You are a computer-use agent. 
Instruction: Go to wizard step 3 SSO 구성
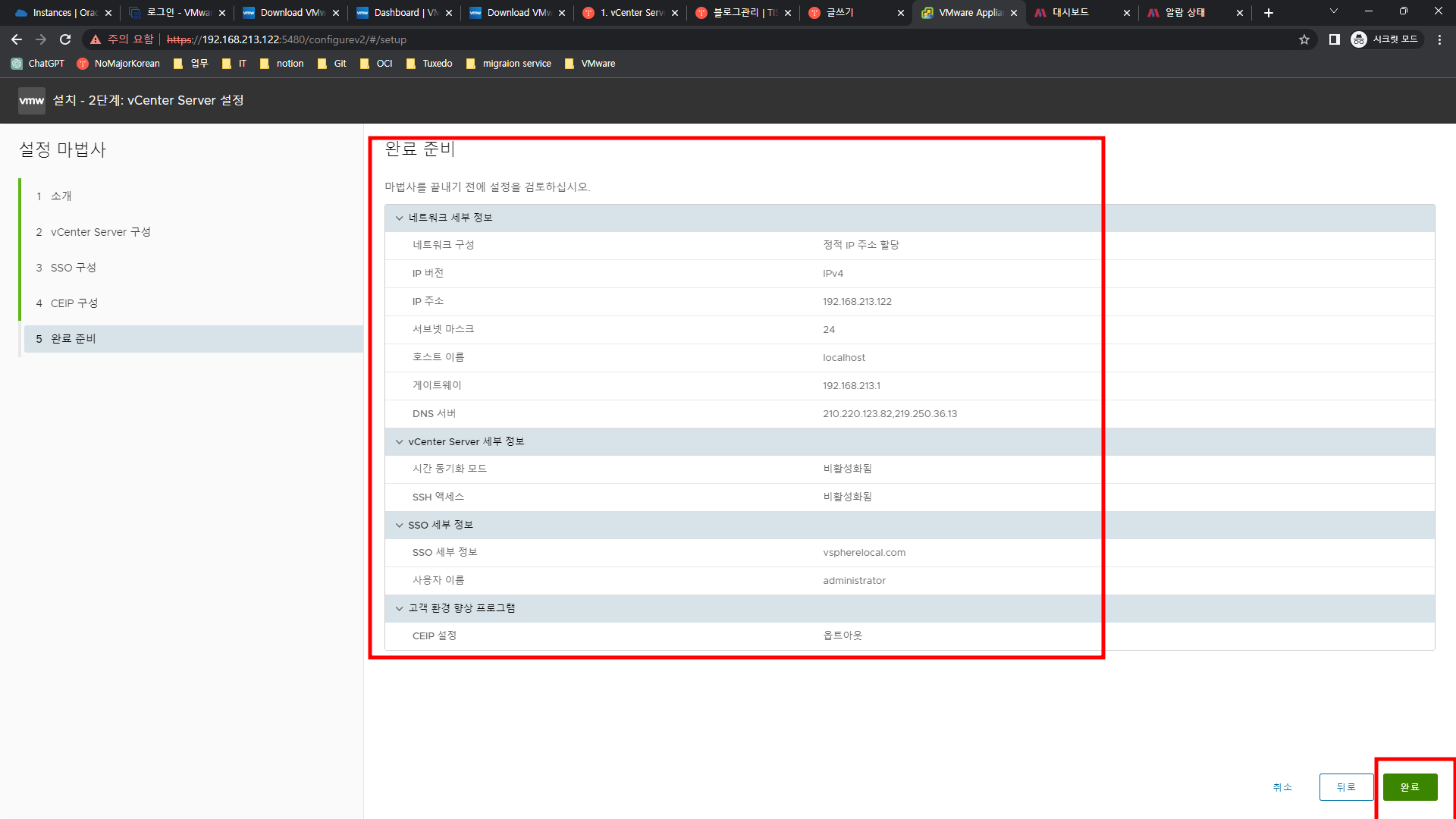(73, 268)
